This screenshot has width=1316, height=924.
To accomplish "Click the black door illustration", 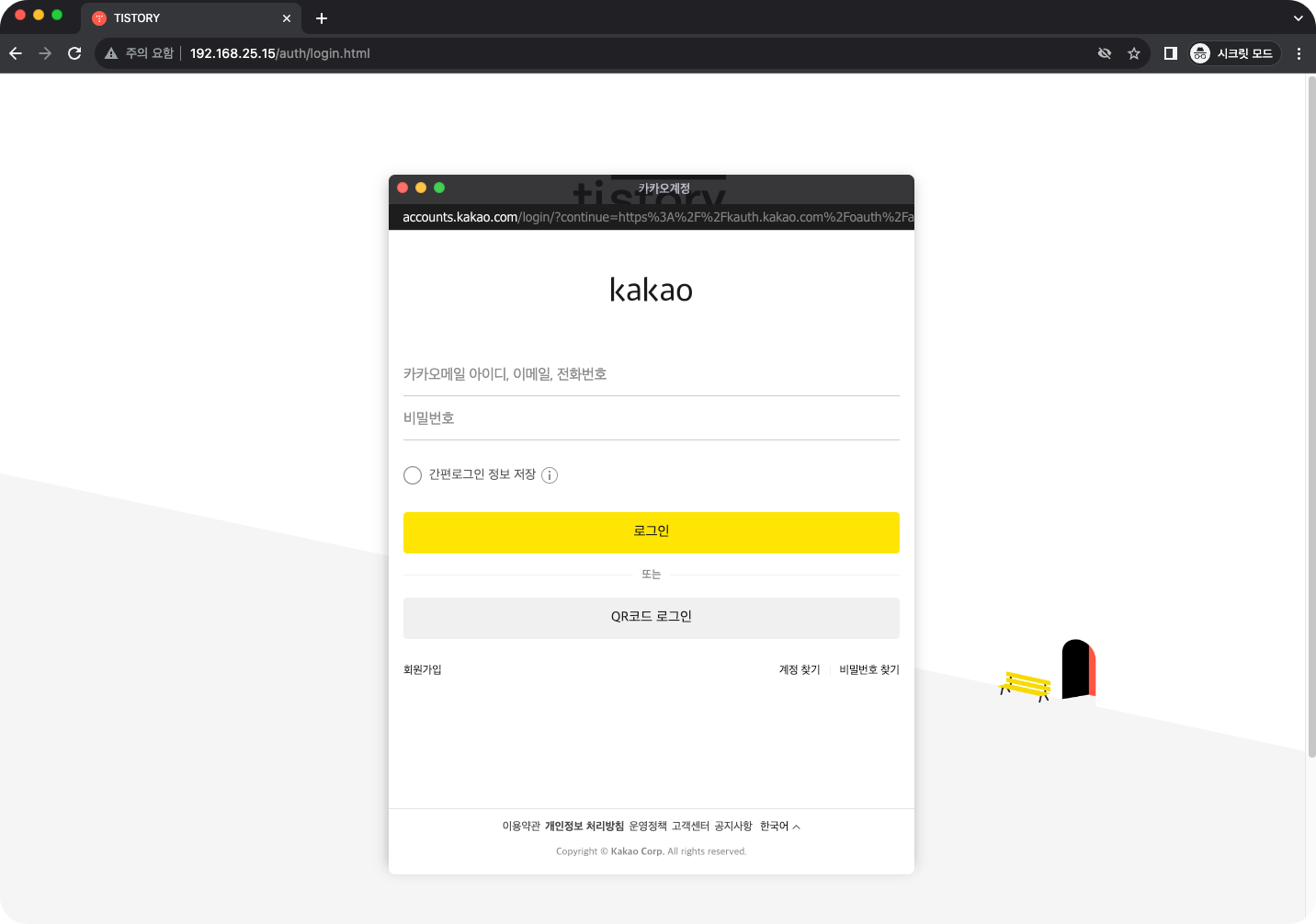I will 1078,669.
